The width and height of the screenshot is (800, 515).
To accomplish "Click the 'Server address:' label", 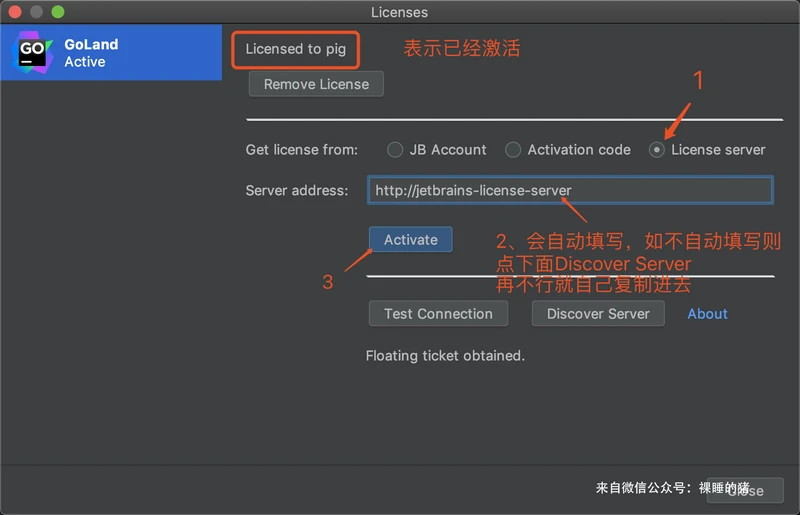I will tap(297, 190).
